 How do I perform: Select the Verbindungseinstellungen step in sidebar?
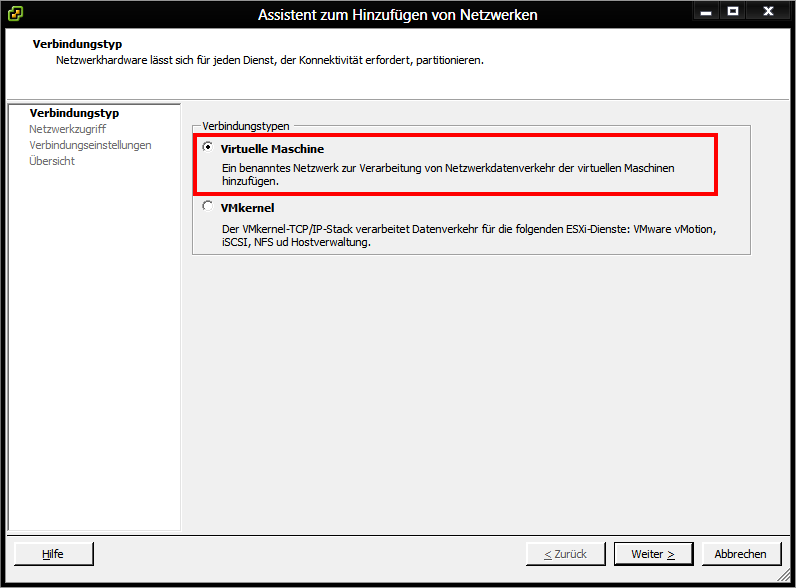click(90, 145)
